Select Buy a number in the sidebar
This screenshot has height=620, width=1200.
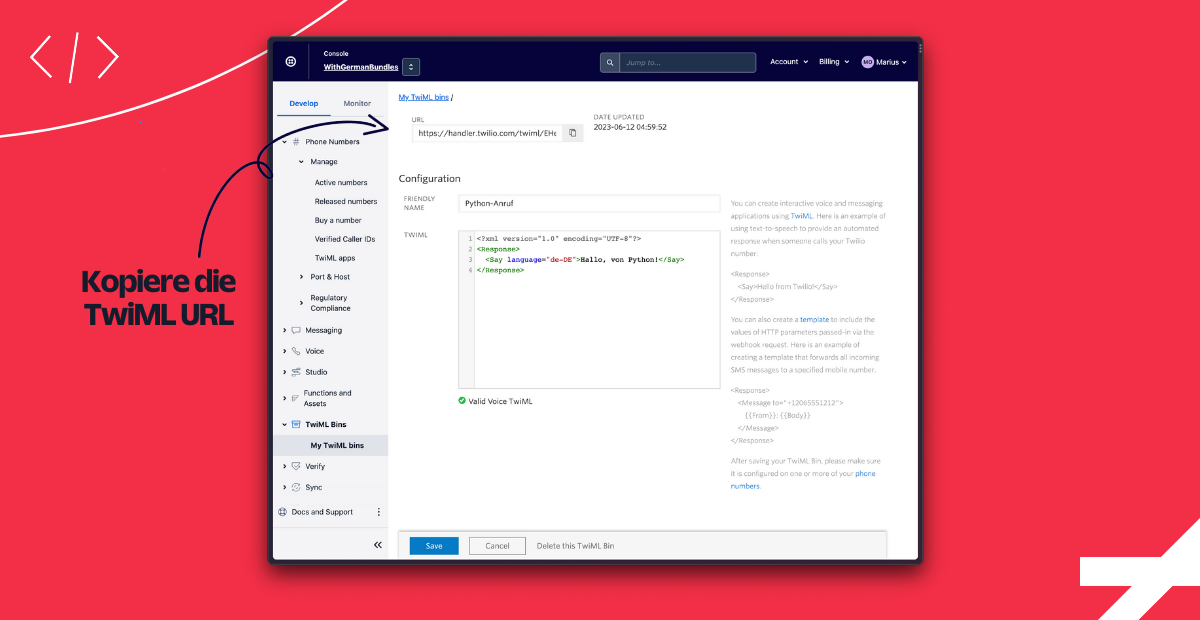[x=338, y=220]
